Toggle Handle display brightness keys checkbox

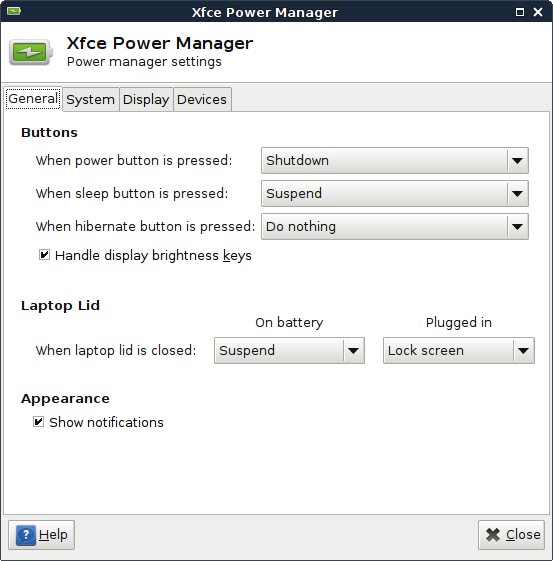coord(44,255)
